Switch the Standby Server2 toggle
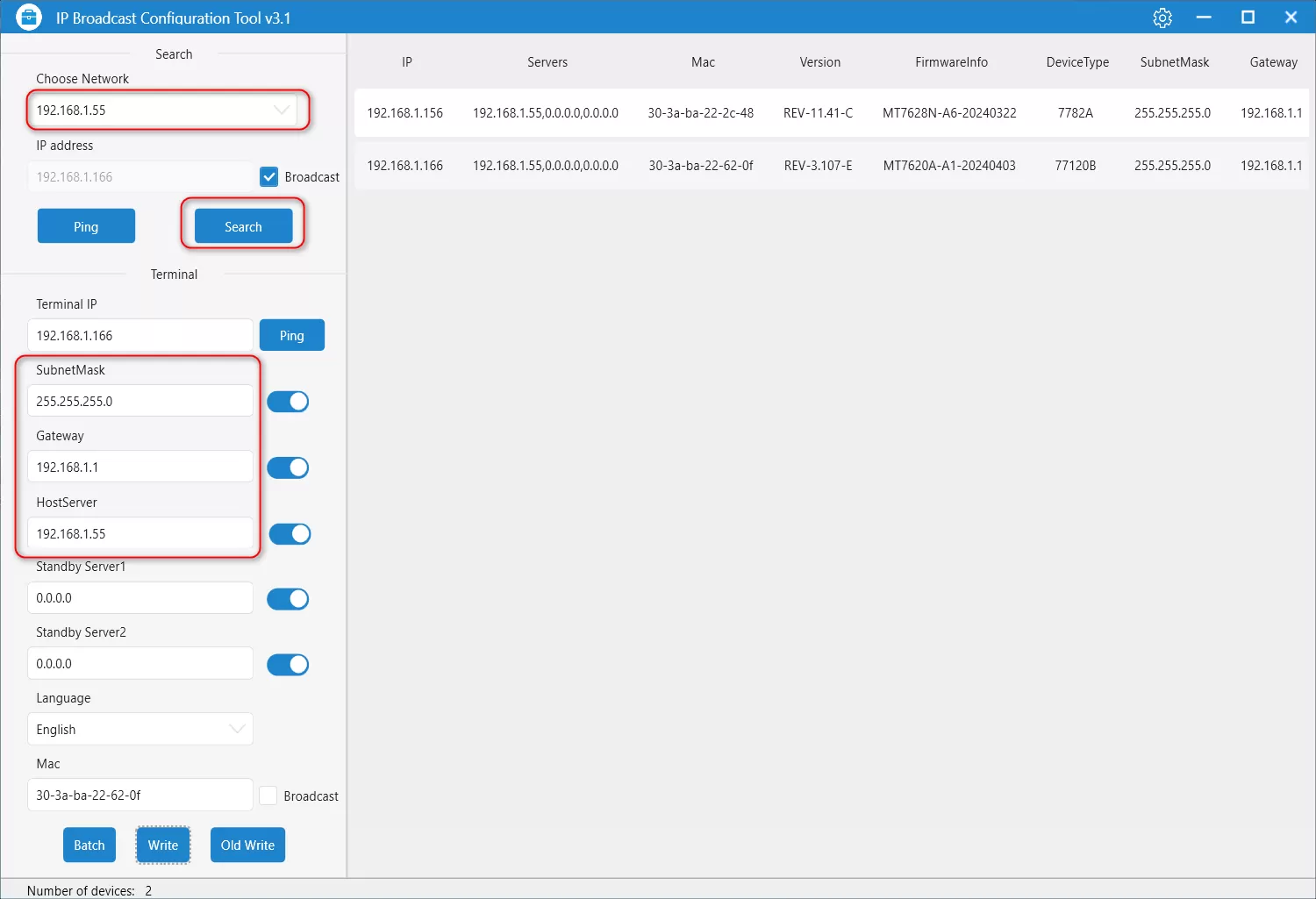Screen dimensions: 1316x899 click(x=288, y=665)
